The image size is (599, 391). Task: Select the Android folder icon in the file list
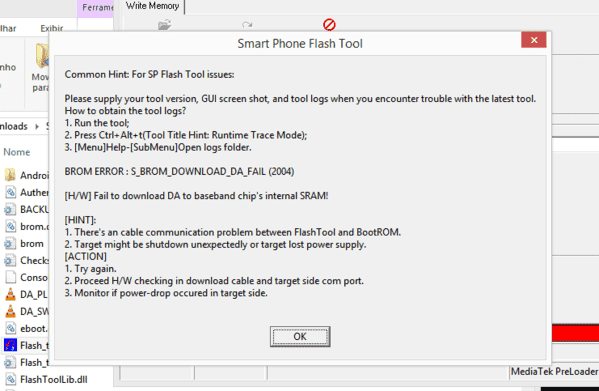point(10,175)
